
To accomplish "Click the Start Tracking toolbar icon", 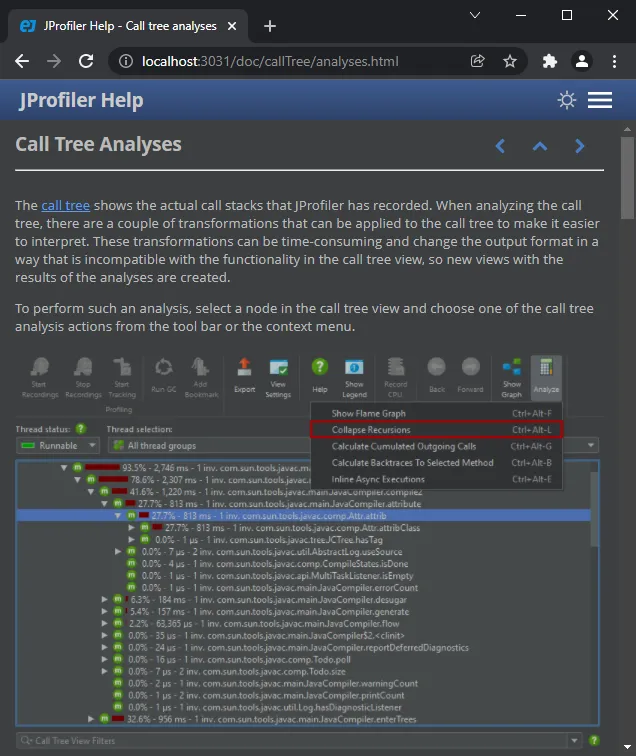I will [122, 378].
